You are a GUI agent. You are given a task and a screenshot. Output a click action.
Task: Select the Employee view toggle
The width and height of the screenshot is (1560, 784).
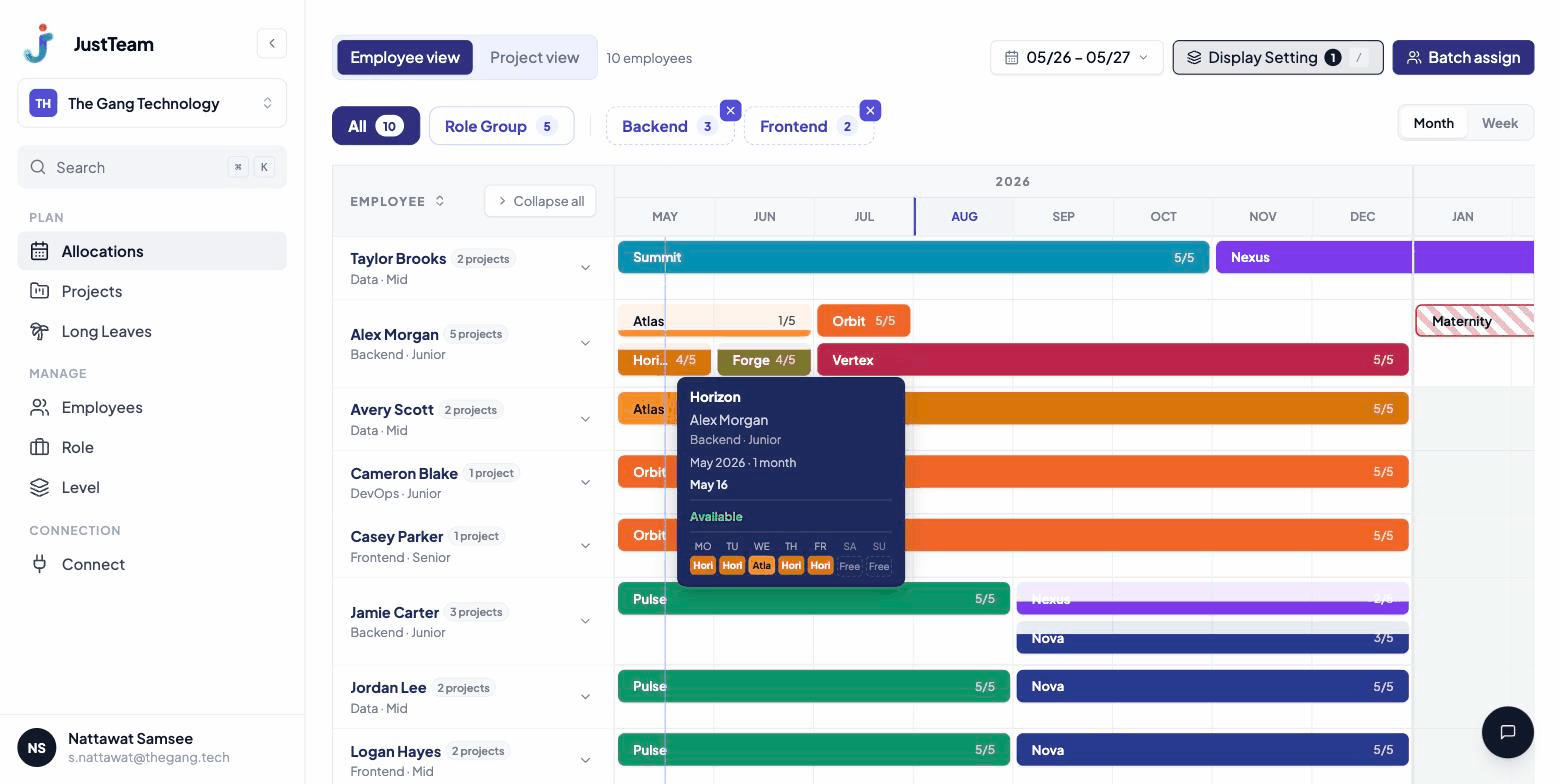pyautogui.click(x=405, y=57)
